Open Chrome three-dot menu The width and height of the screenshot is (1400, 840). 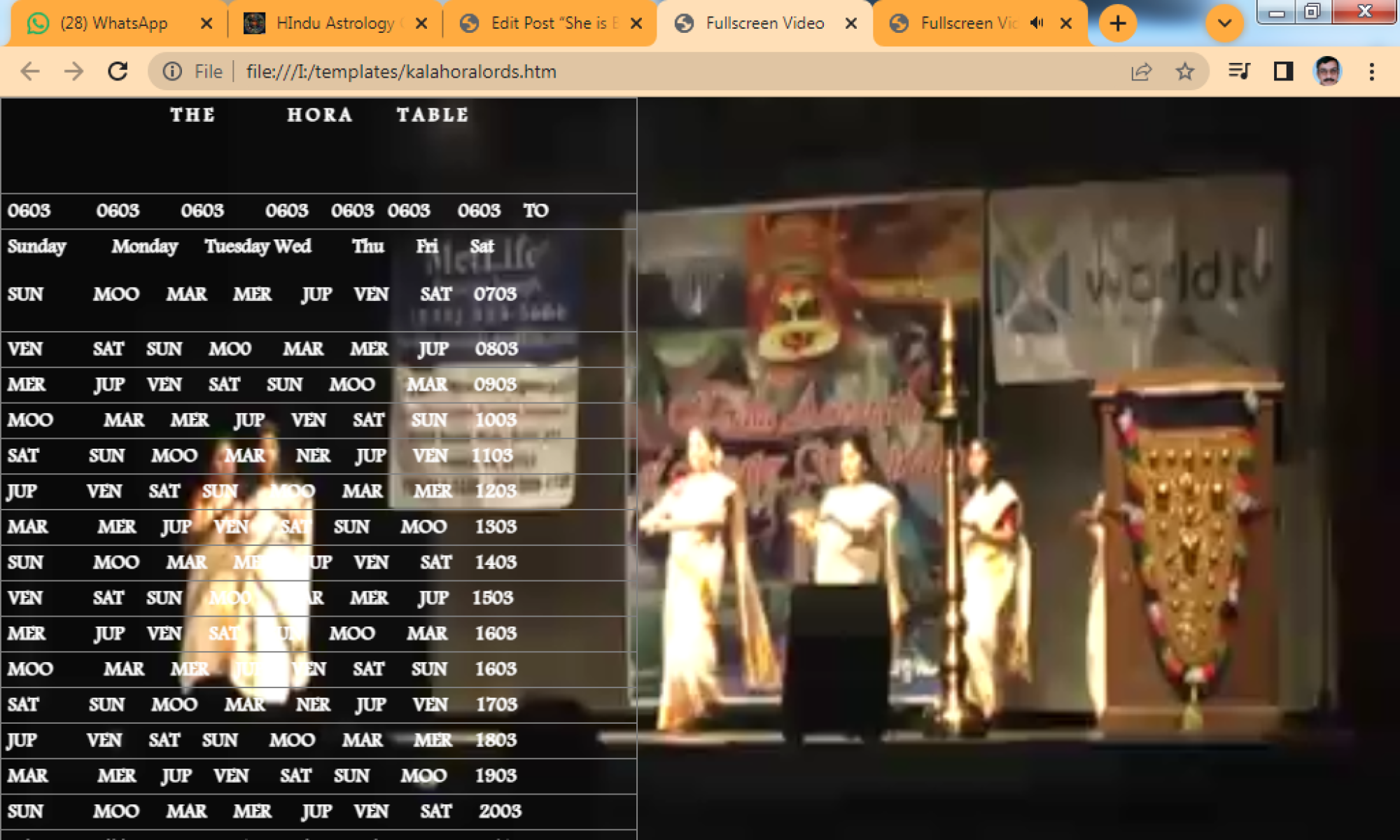click(1371, 71)
